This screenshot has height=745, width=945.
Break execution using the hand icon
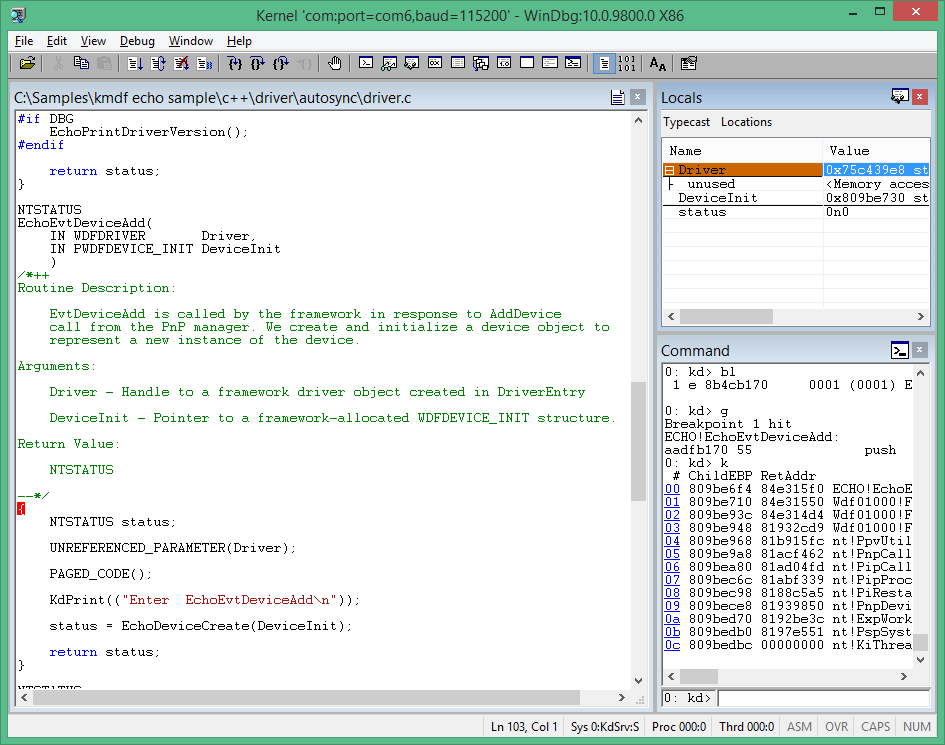[x=335, y=63]
